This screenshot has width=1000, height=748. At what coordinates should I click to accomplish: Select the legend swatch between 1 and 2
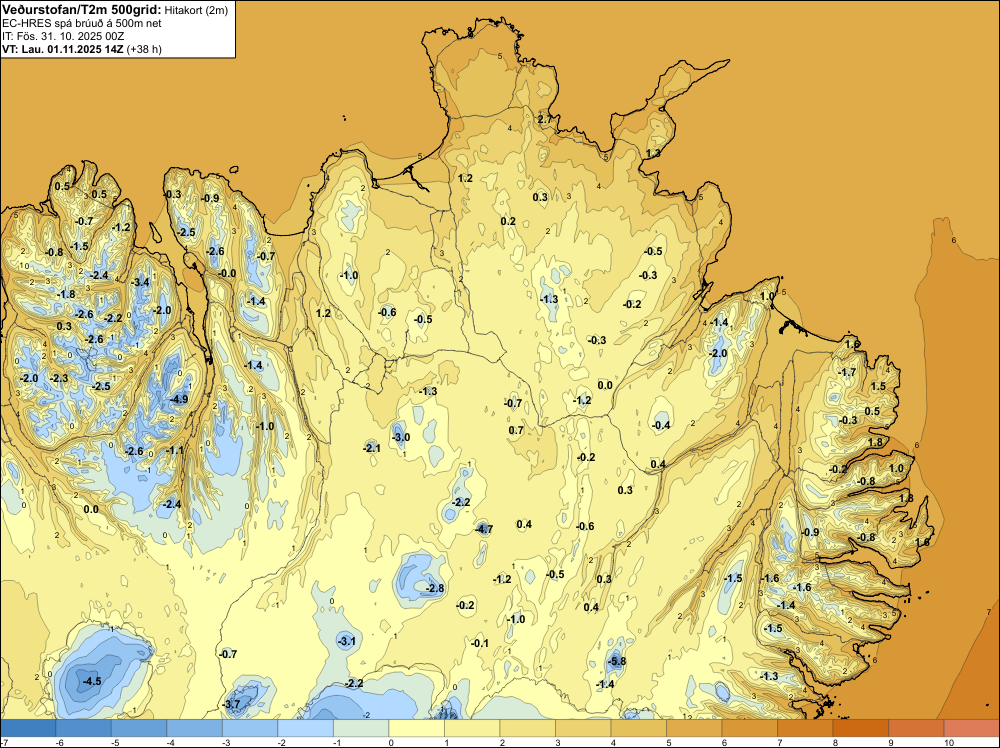pyautogui.click(x=472, y=728)
